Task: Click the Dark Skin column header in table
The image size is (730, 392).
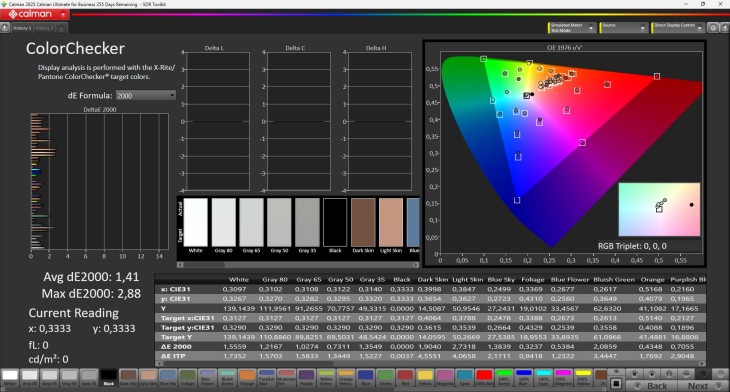Action: (x=433, y=279)
